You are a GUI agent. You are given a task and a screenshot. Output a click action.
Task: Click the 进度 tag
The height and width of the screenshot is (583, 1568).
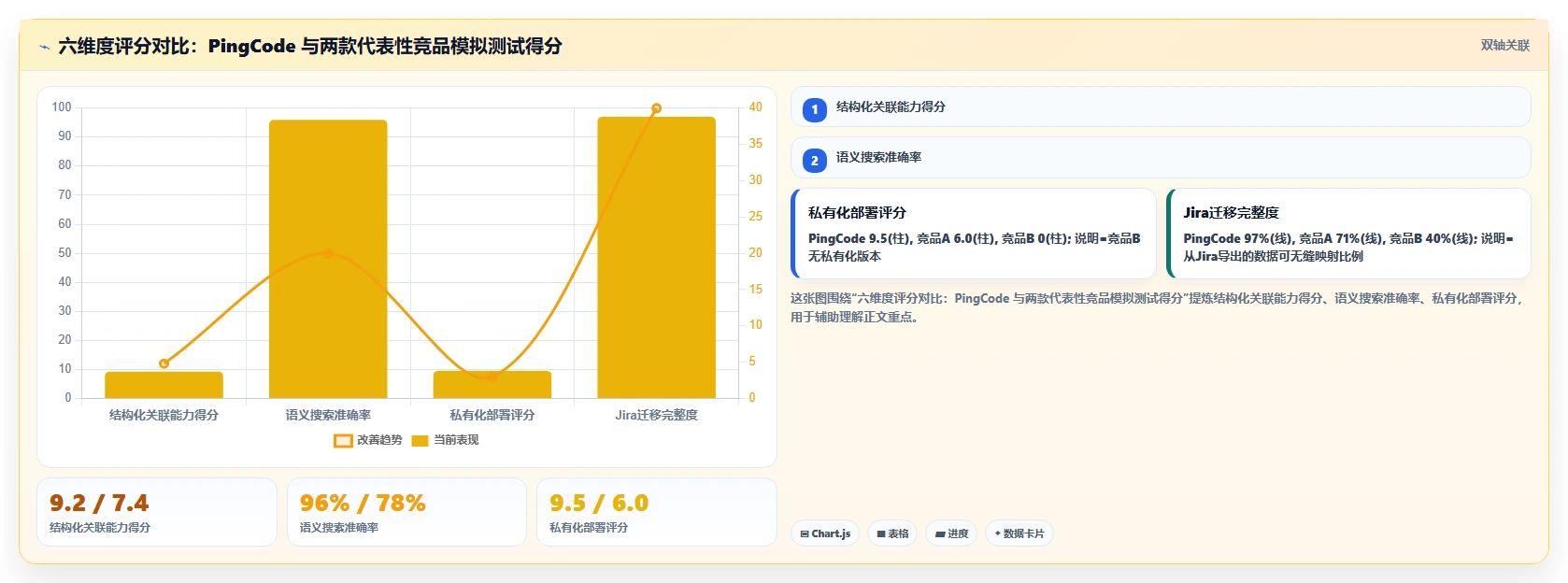point(951,533)
